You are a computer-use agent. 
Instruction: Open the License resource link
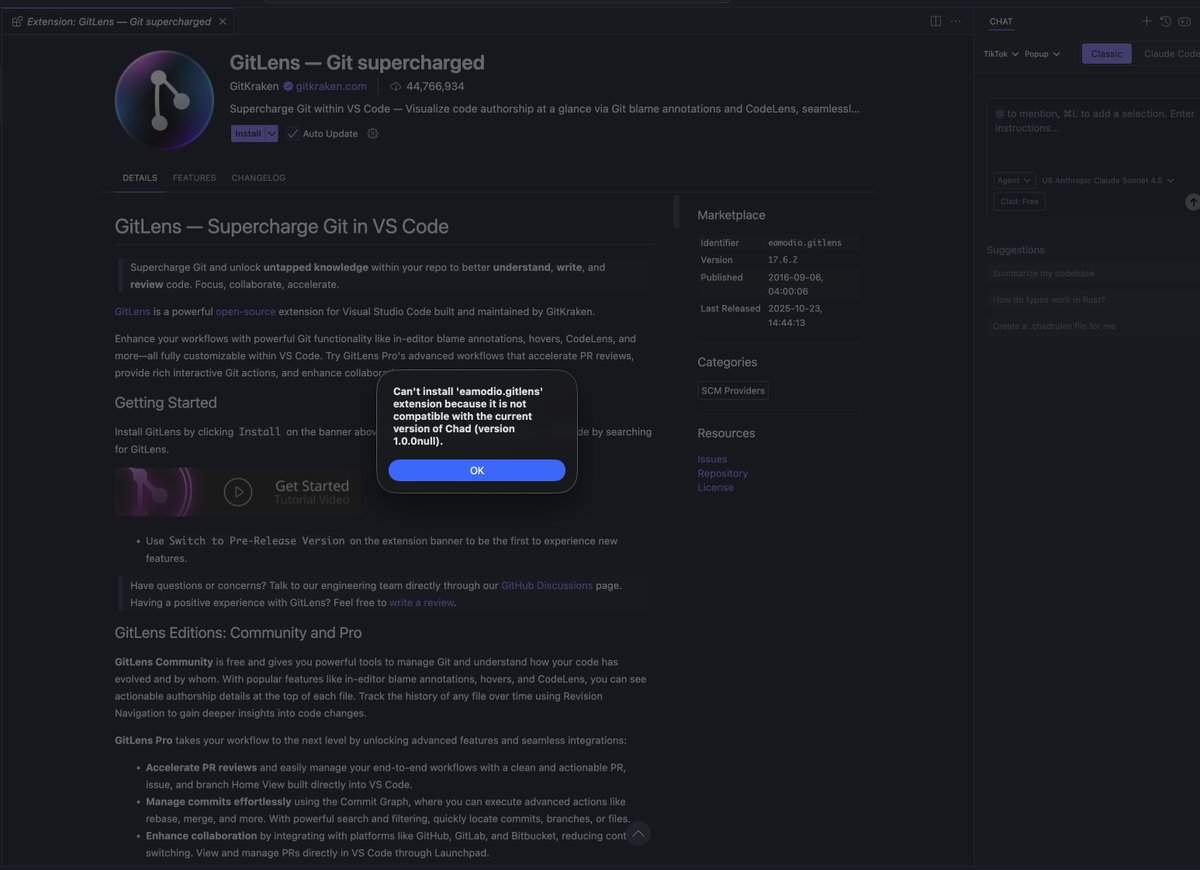[x=715, y=487]
